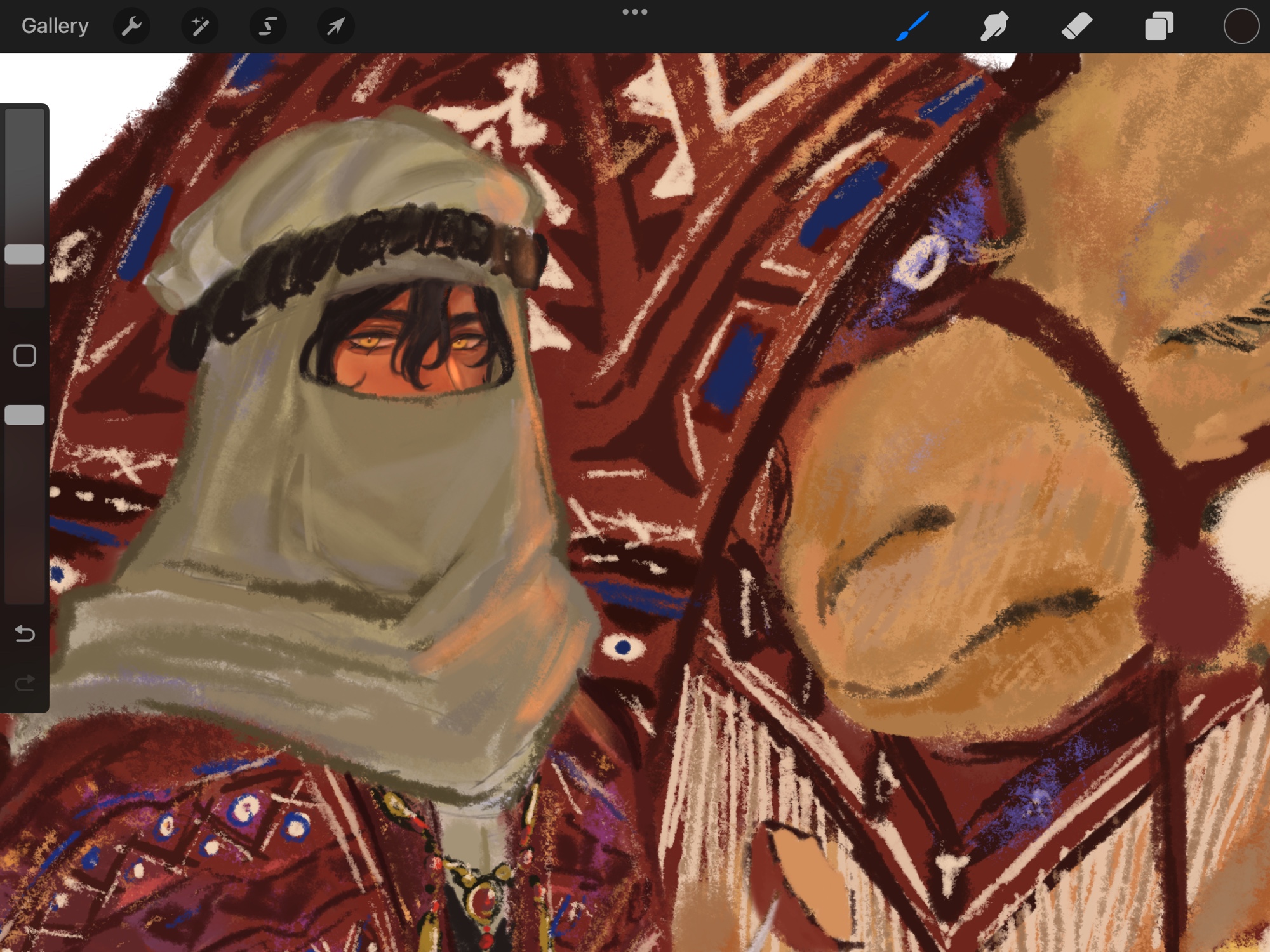The height and width of the screenshot is (952, 1270).
Task: Redo the undone stroke
Action: [25, 683]
